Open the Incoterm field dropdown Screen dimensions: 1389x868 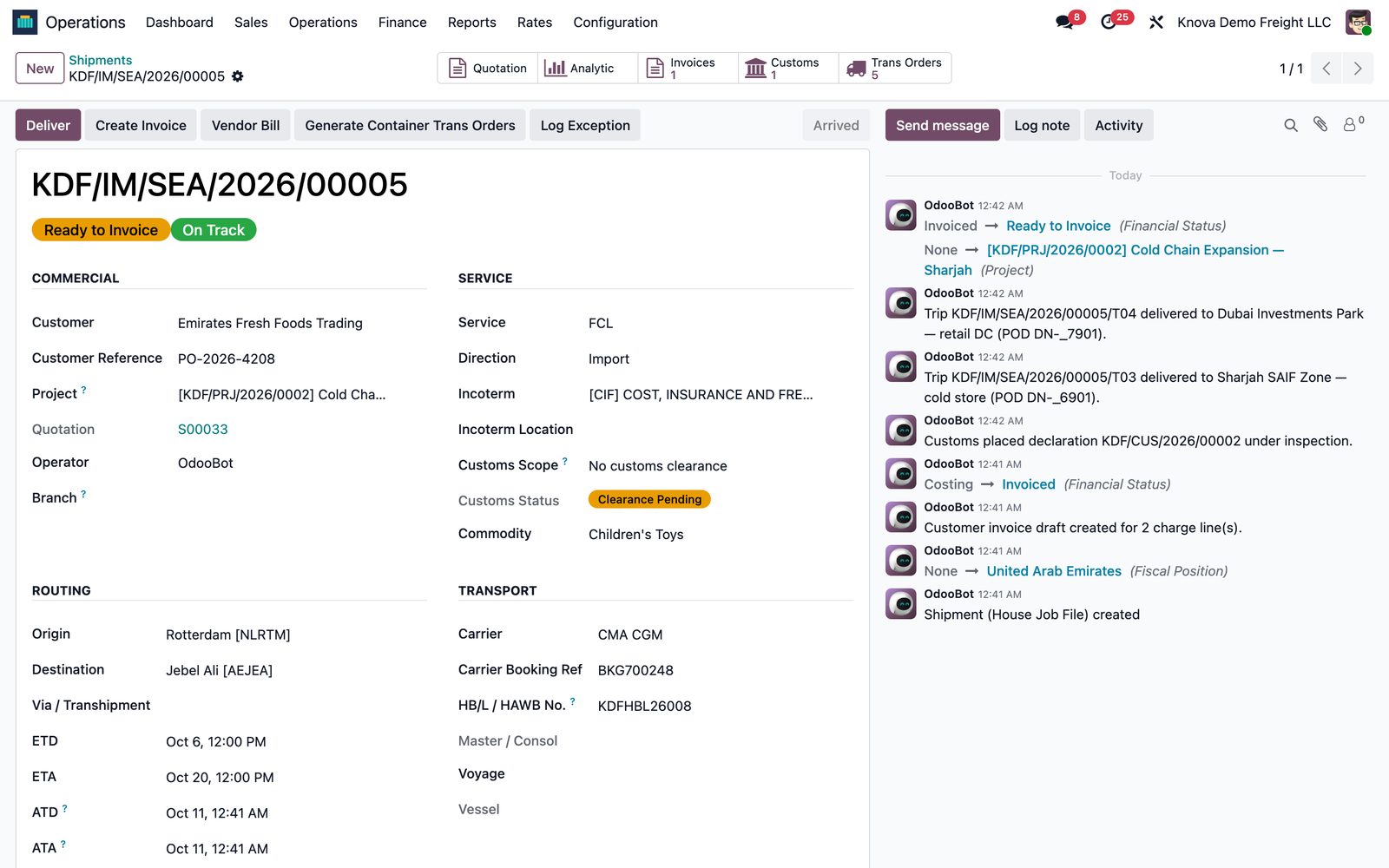click(720, 394)
